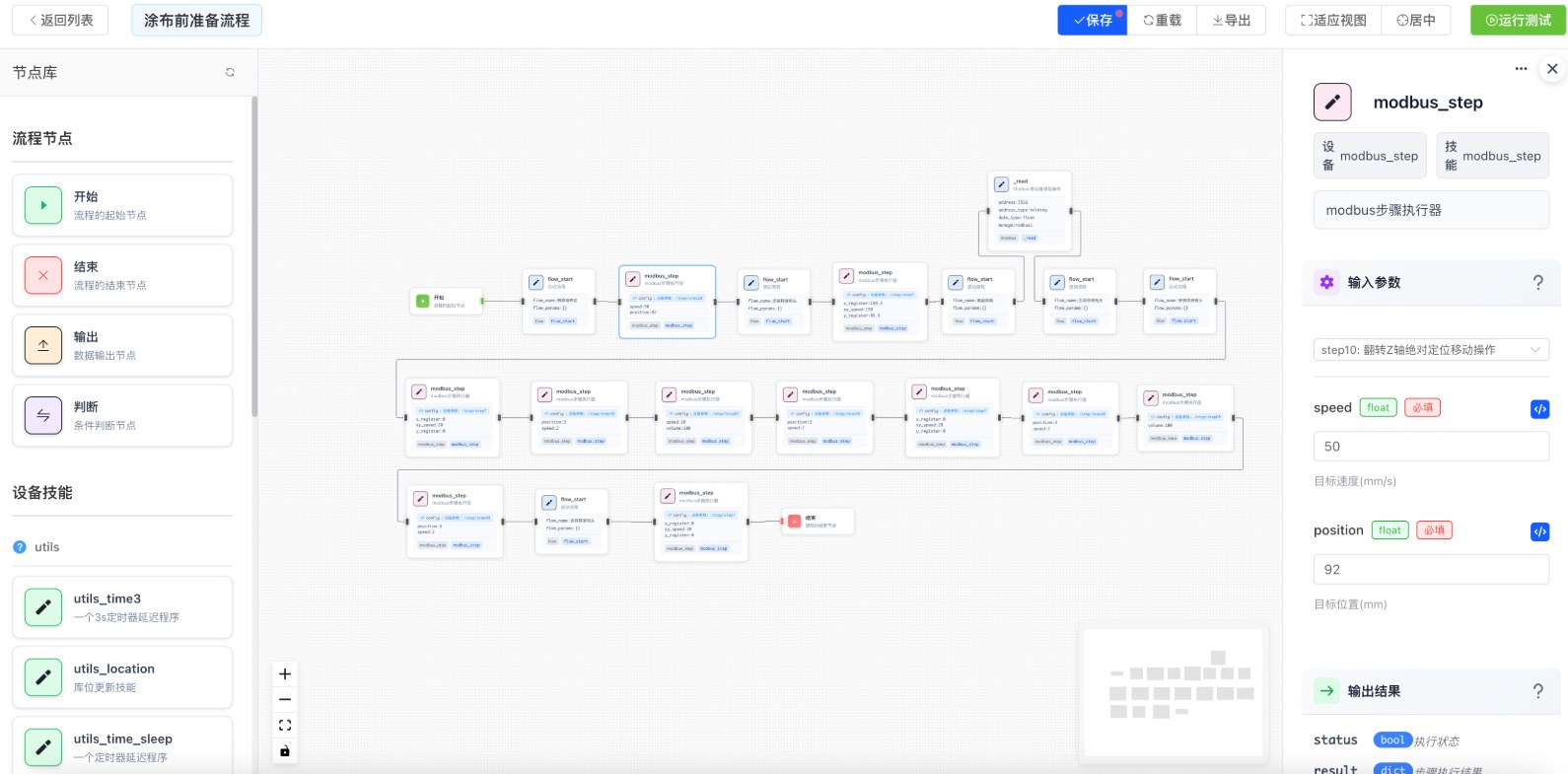
Task: Click the 目标位置(mm) hint text
Action: click(1350, 604)
